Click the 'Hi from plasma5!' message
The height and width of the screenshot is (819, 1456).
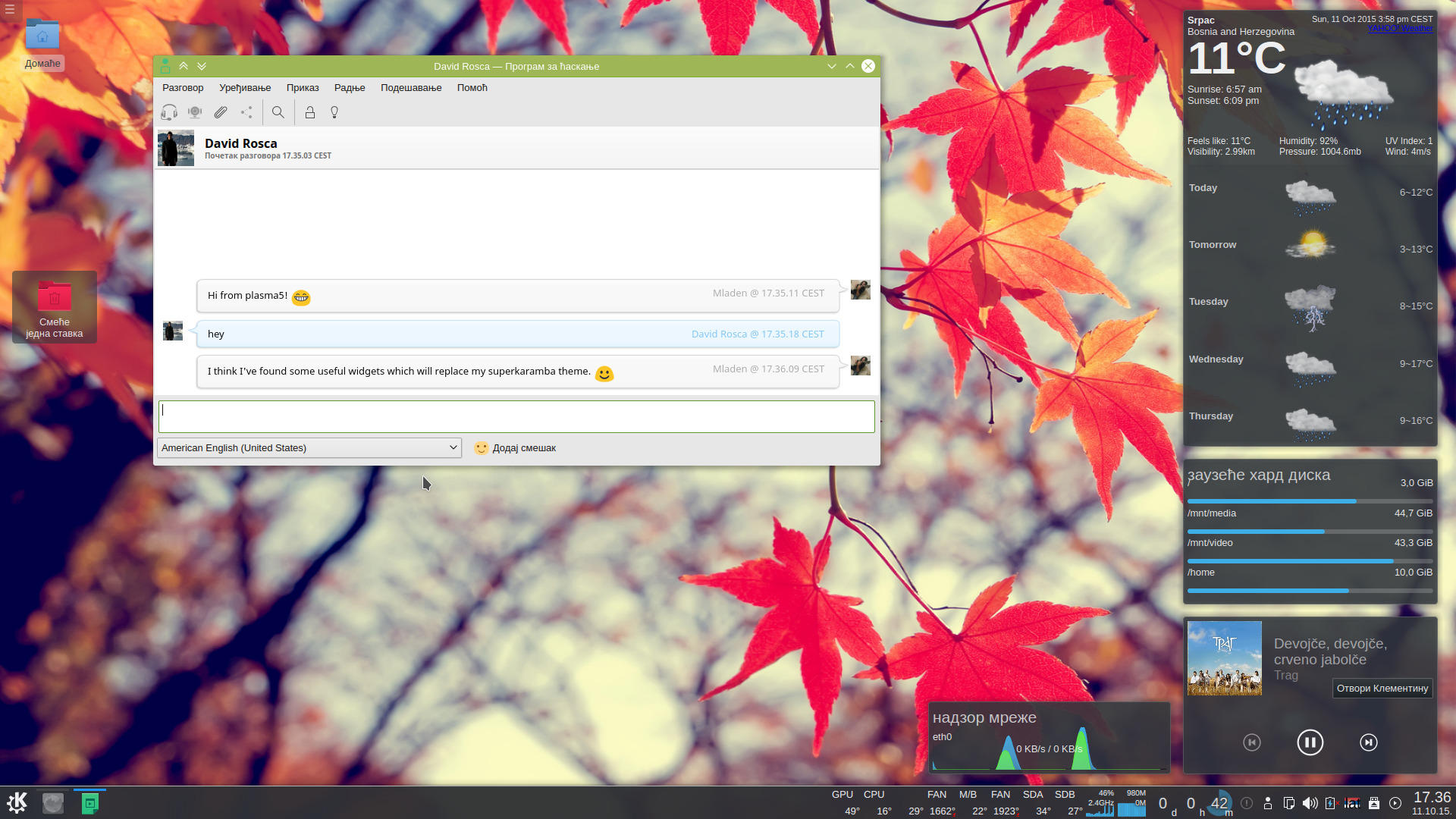coord(518,296)
